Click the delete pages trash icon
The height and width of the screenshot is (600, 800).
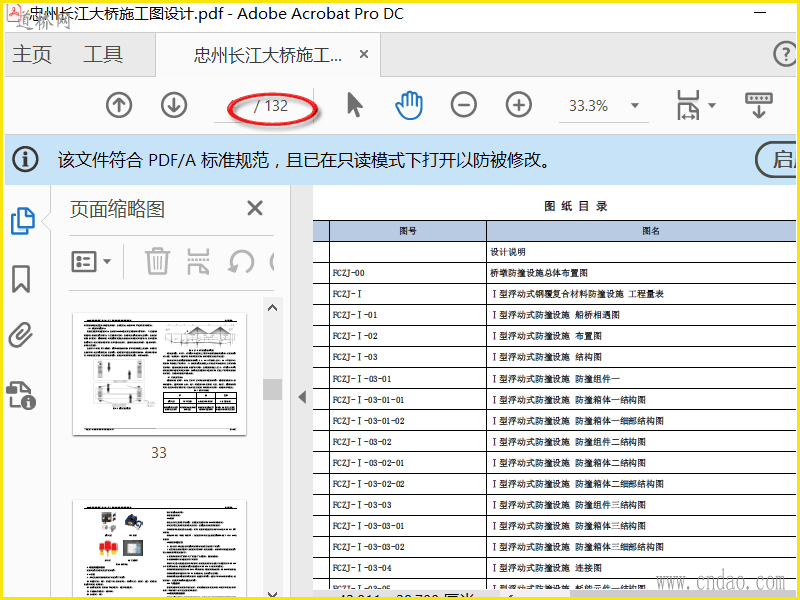coord(157,261)
